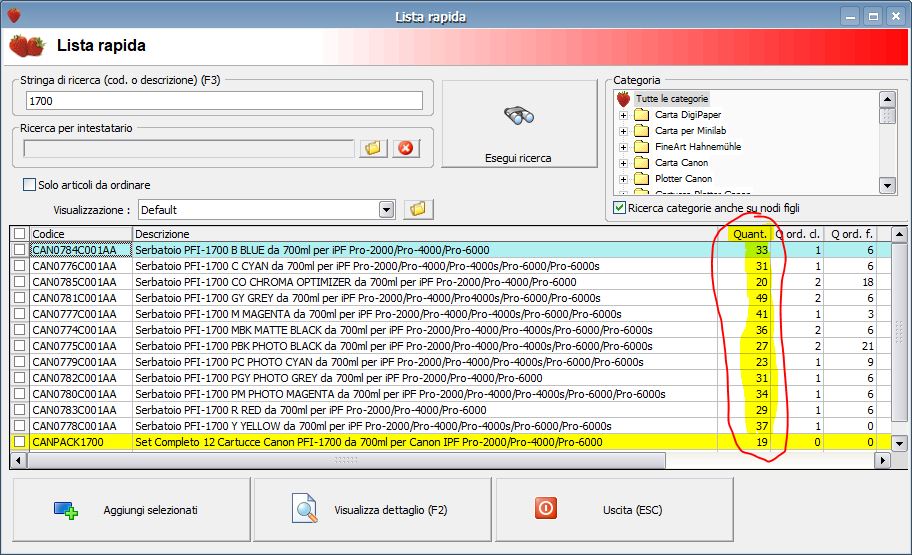Uncheck Ricerca categorie anche su nodi figli

pos(620,208)
